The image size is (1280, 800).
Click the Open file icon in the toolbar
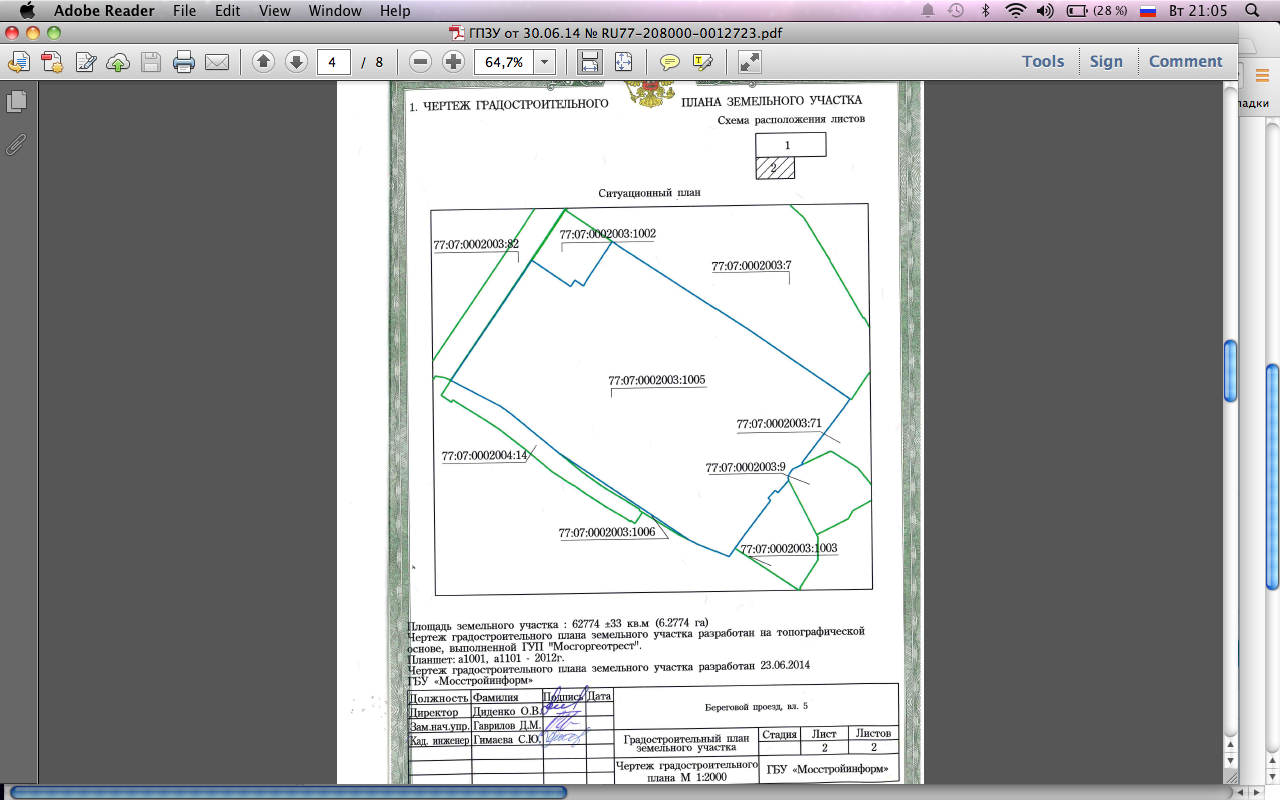coord(18,62)
